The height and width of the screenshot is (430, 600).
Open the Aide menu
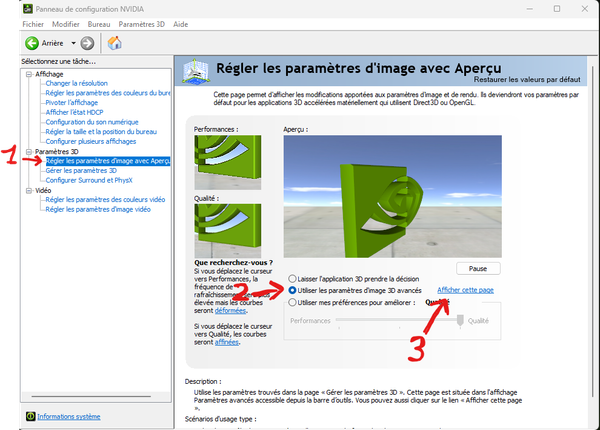(181, 24)
